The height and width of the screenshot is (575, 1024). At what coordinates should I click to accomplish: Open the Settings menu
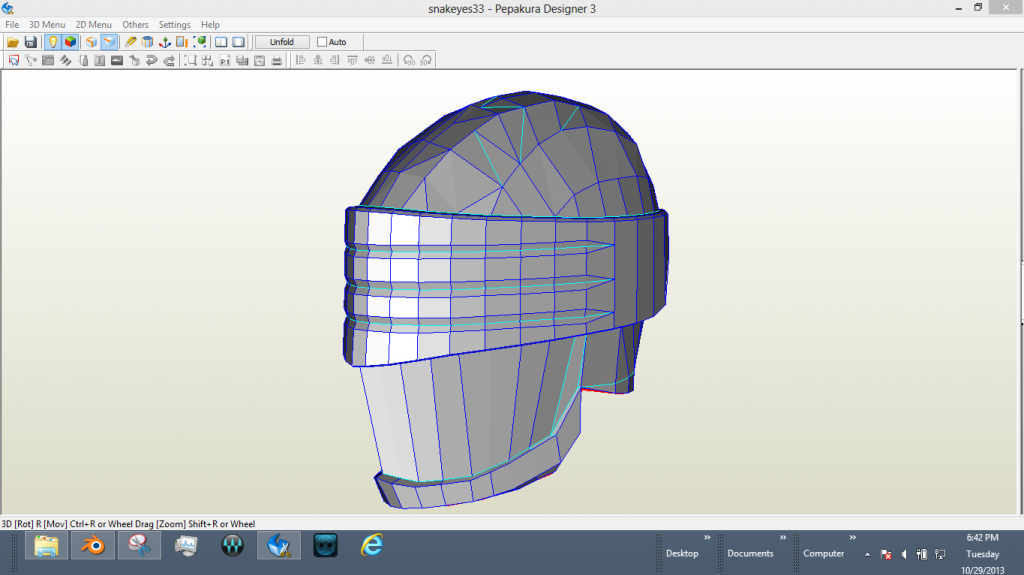click(174, 24)
